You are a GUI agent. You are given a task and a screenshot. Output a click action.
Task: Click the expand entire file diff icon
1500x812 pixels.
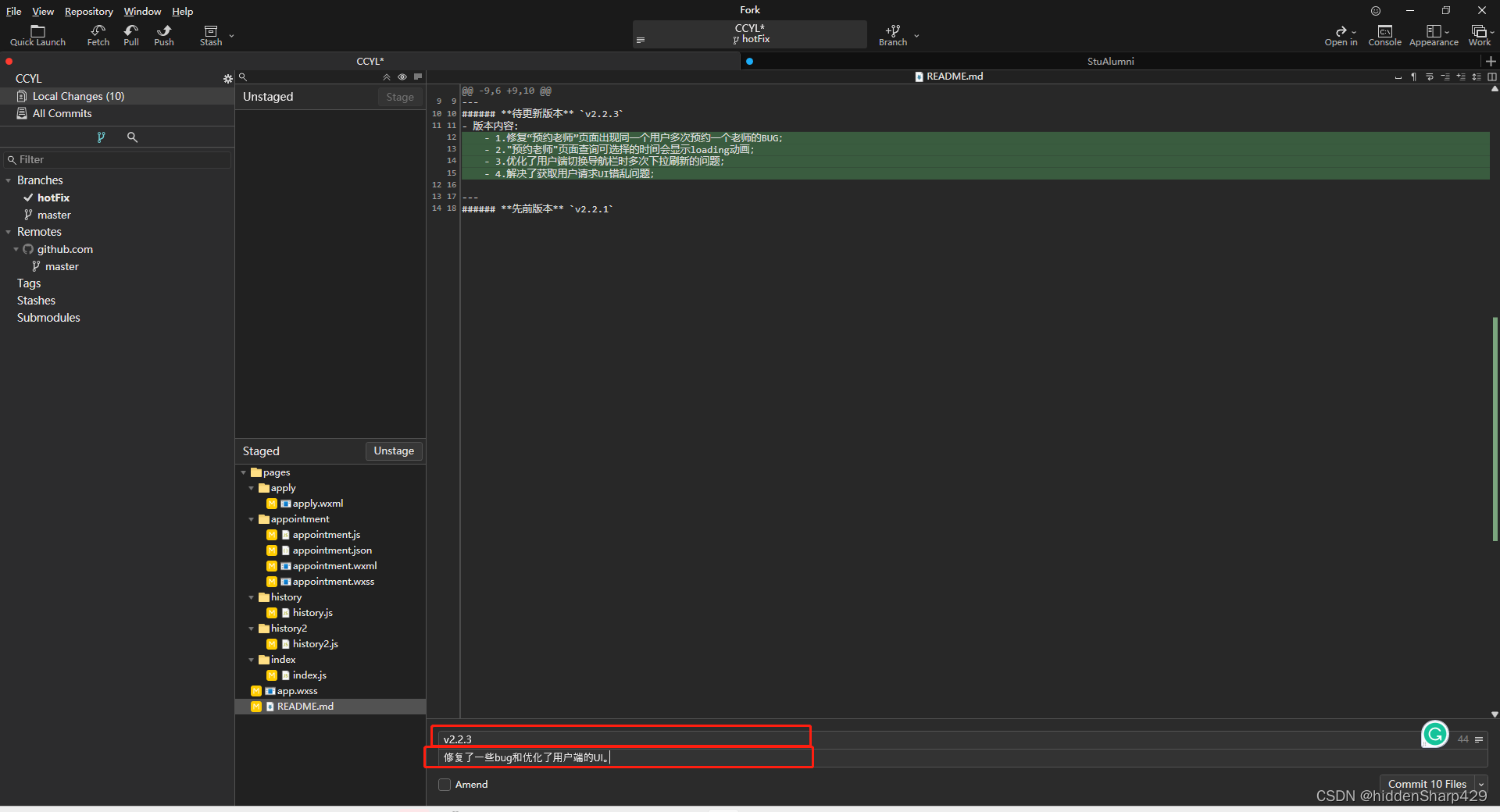(x=1477, y=77)
